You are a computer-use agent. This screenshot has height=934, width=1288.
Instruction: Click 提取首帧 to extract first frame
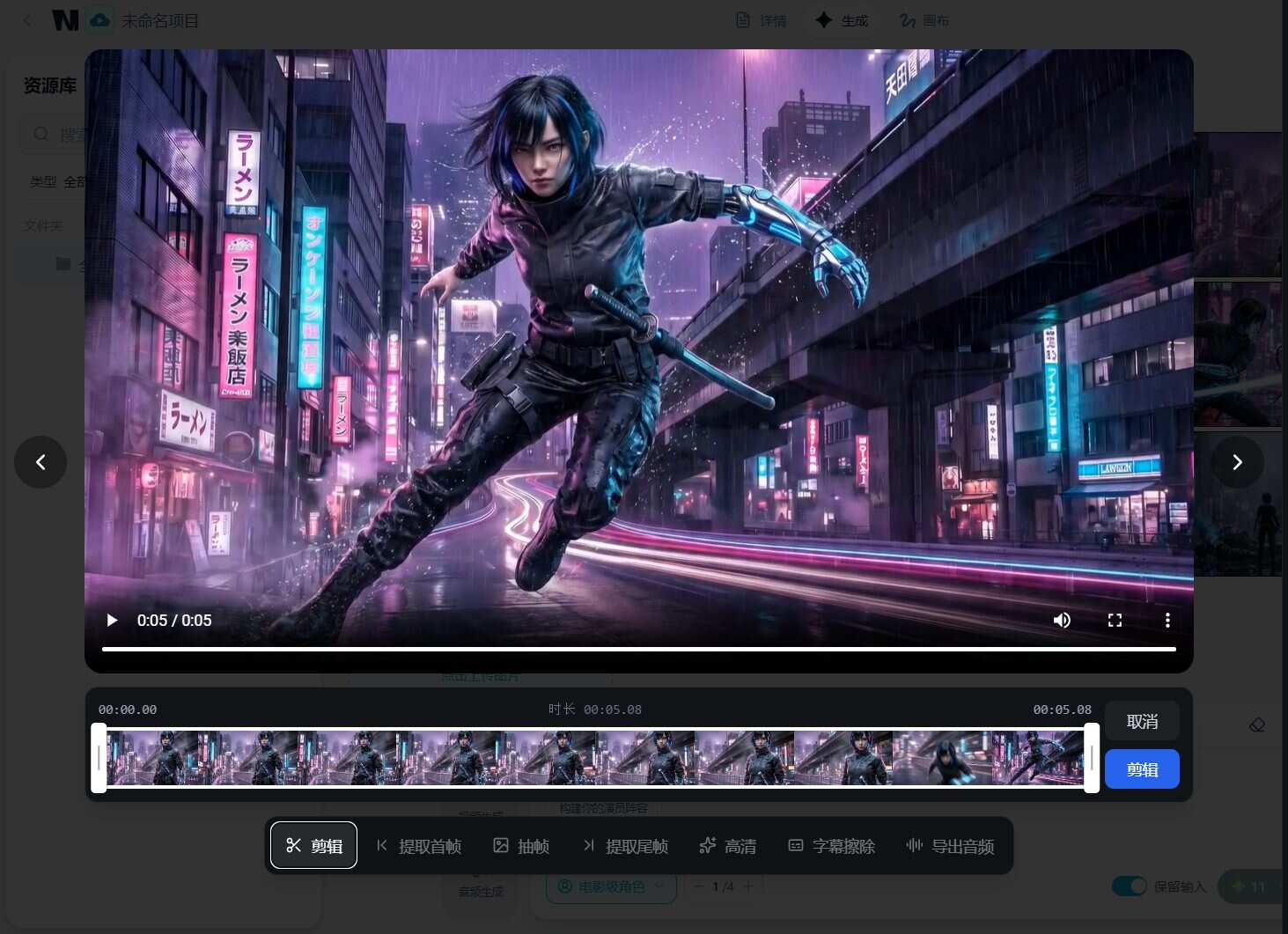[x=418, y=846]
